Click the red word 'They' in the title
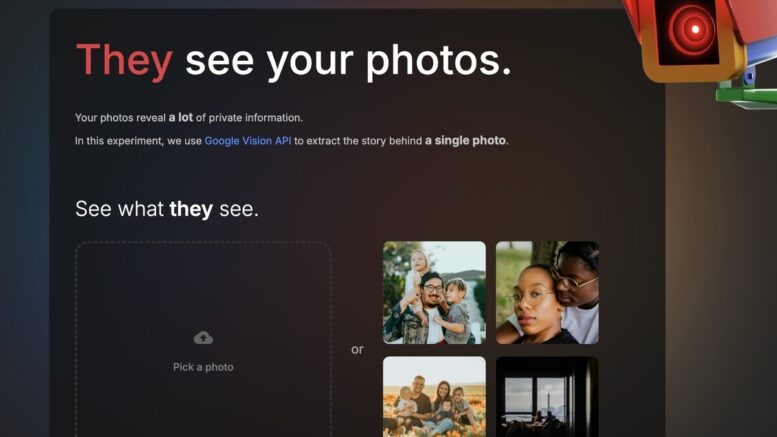This screenshot has width=777, height=437. point(124,60)
